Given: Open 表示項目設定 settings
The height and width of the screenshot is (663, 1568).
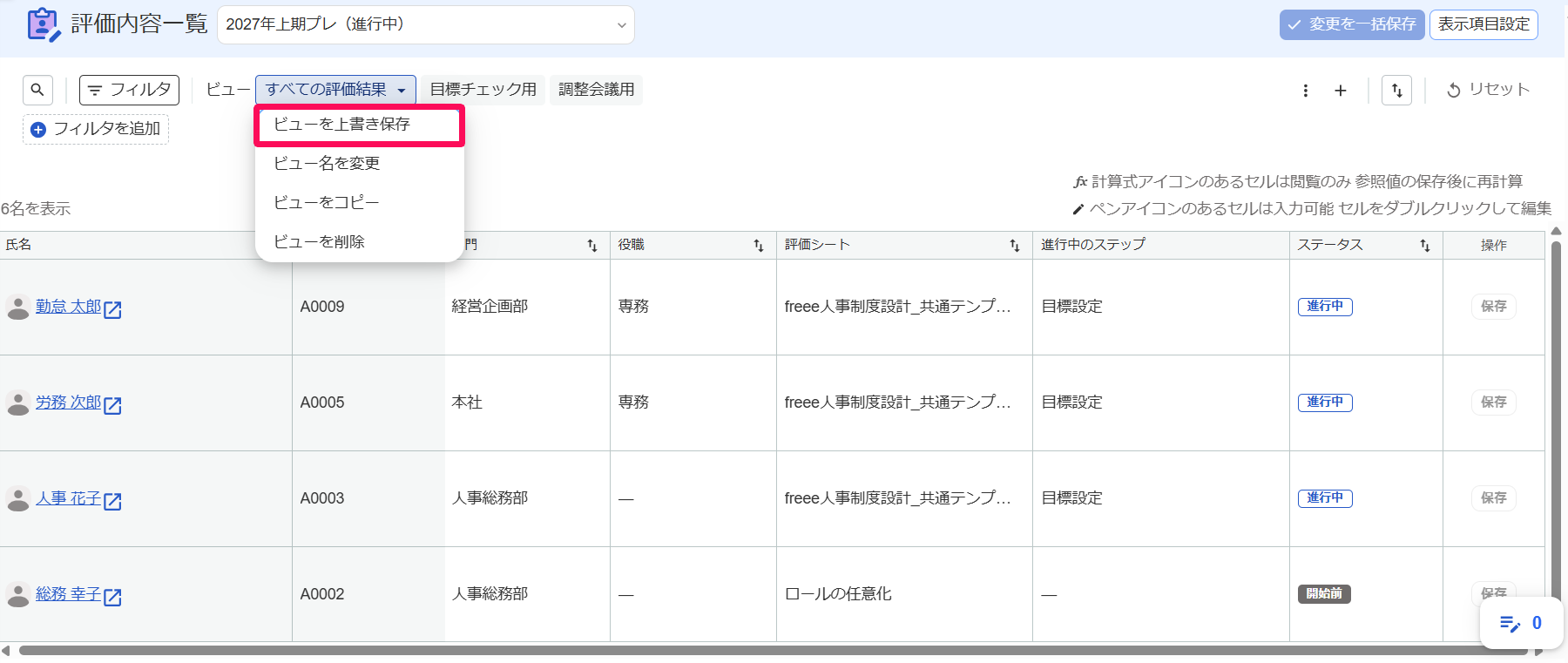Looking at the screenshot, I should [x=1484, y=24].
